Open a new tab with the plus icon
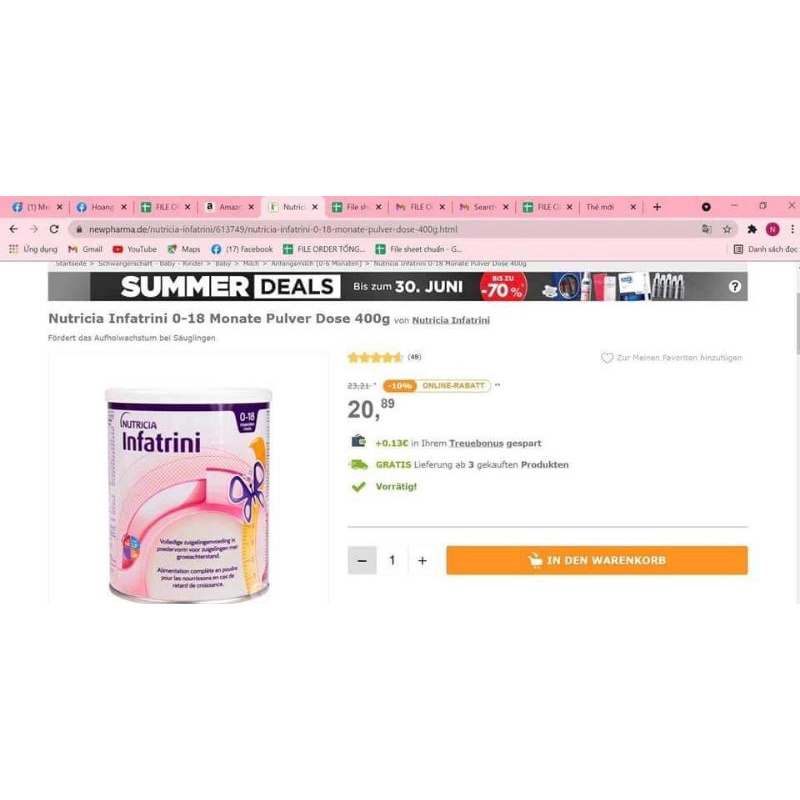Image resolution: width=800 pixels, height=800 pixels. pyautogui.click(x=657, y=207)
